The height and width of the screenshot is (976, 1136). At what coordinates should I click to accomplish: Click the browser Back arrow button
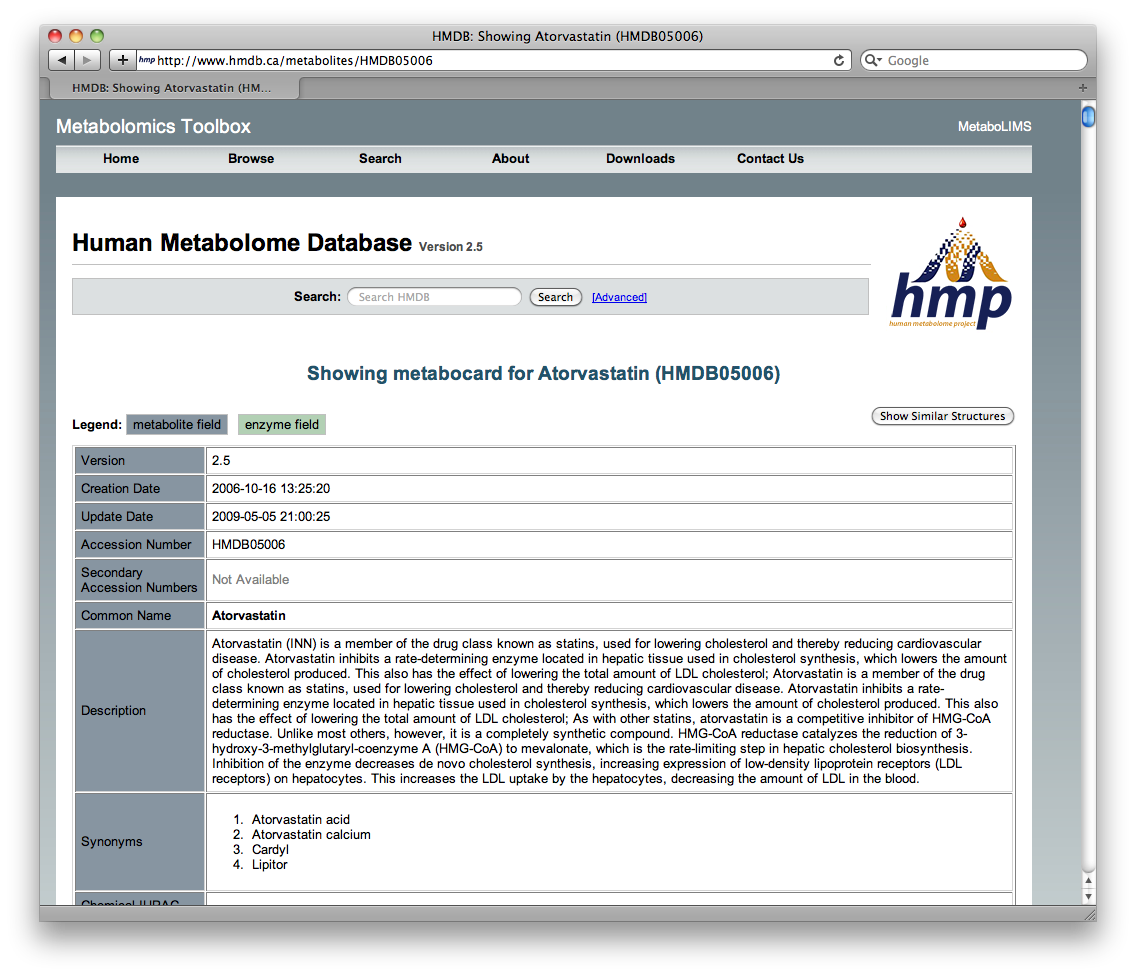pyautogui.click(x=61, y=60)
